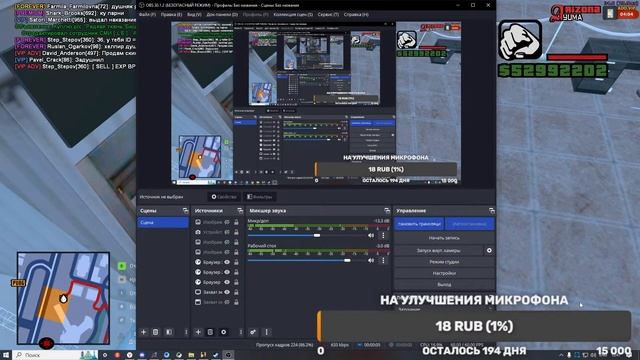Remove selected source with trash icon

click(210, 332)
